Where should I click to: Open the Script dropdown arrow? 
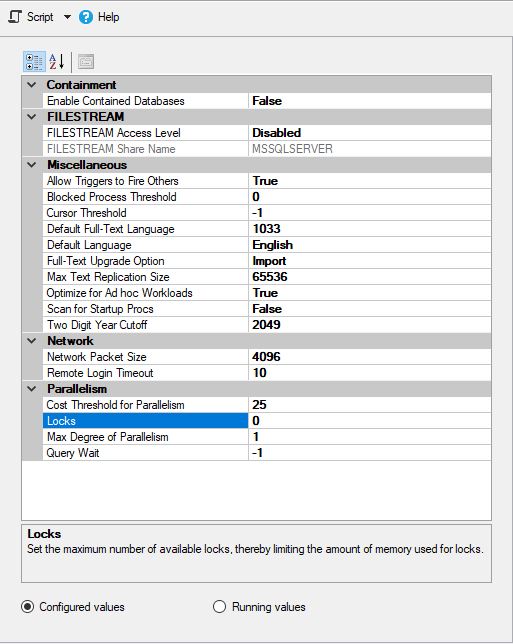pos(67,17)
